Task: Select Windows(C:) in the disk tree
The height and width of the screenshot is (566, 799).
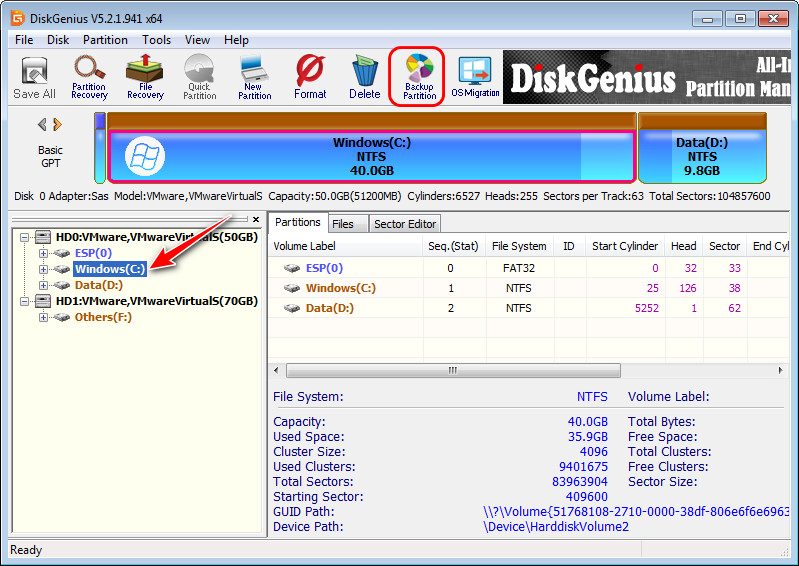Action: click(x=110, y=269)
